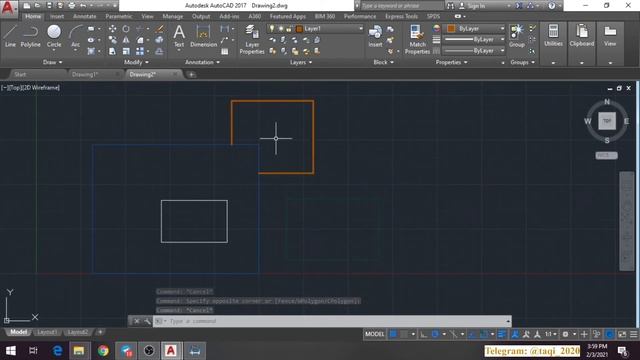Open the ByLayer lineweight dropdown

click(474, 40)
